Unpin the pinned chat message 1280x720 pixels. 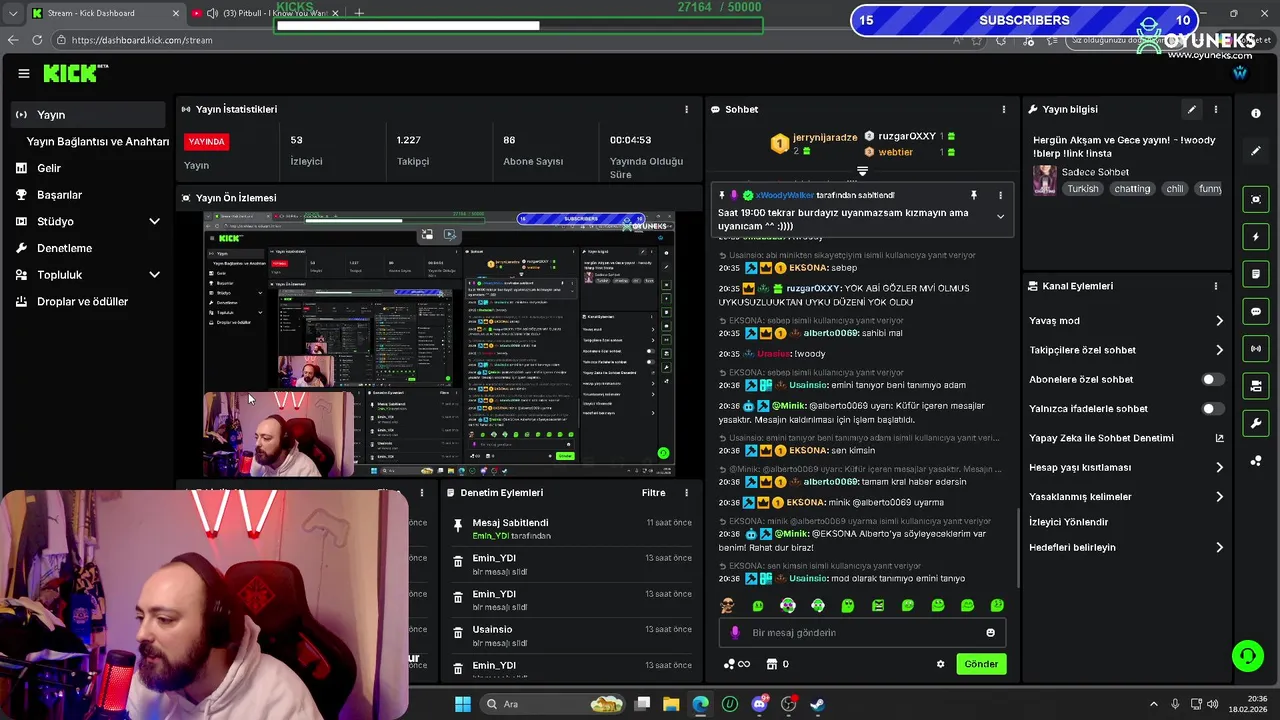(973, 195)
